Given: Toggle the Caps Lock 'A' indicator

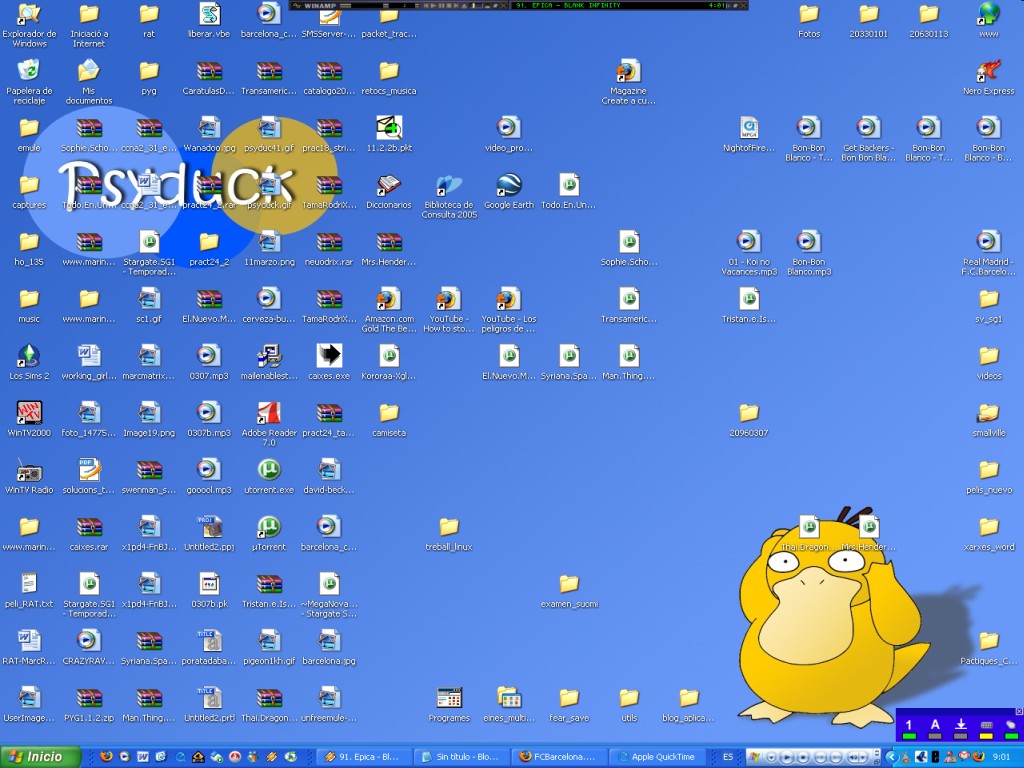Looking at the screenshot, I should (x=935, y=728).
